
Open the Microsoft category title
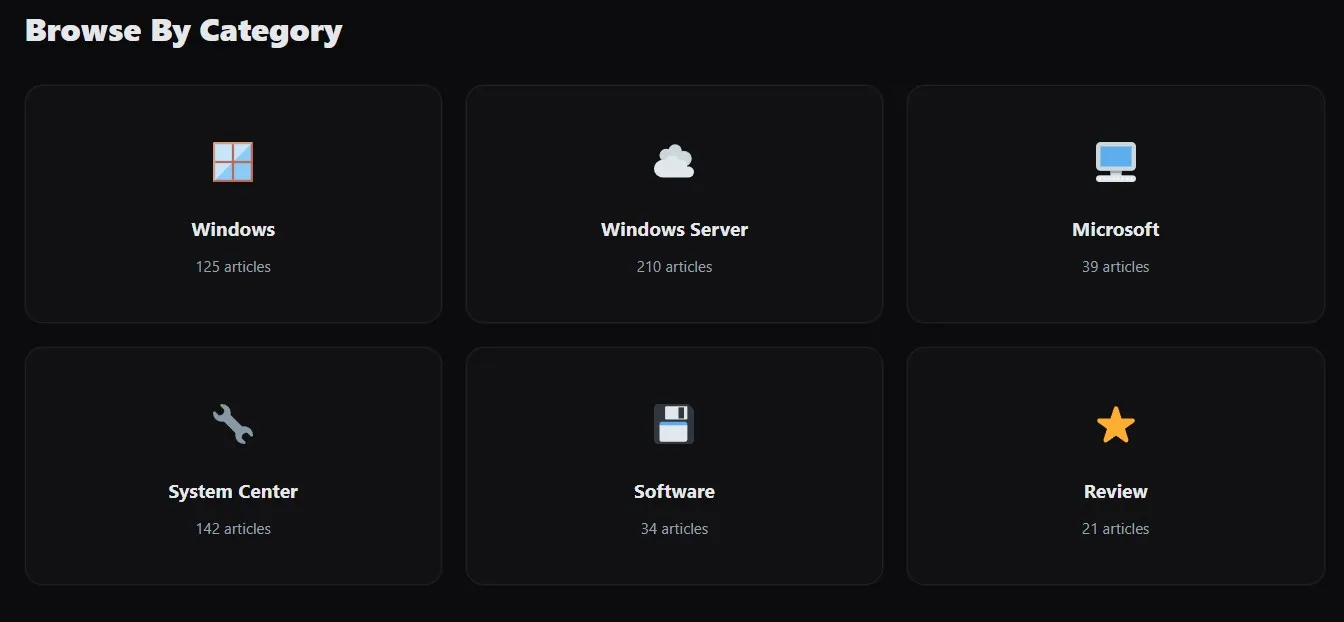coord(1115,229)
